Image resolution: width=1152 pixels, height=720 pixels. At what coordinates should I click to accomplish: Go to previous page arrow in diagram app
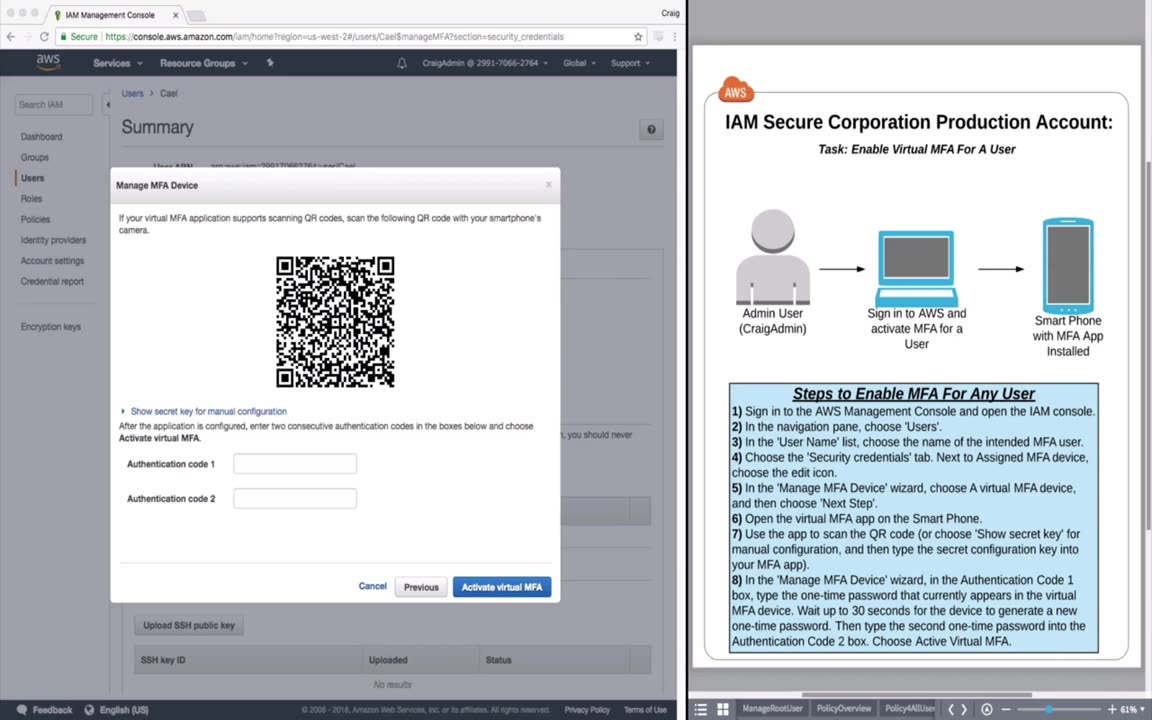point(951,709)
